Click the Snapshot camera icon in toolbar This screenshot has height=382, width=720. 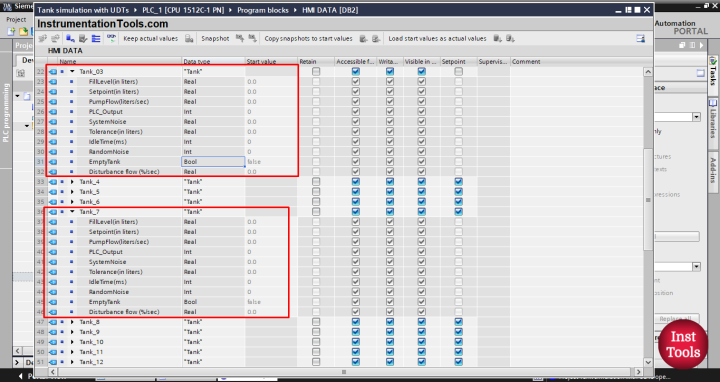189,39
